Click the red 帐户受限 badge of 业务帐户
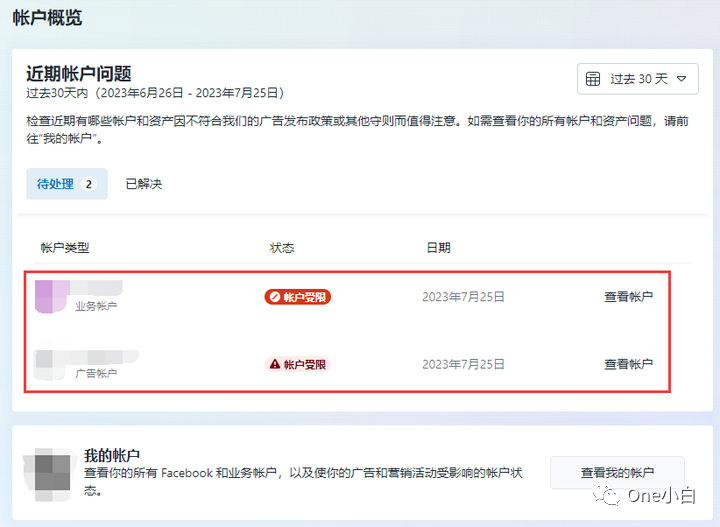 coord(298,297)
